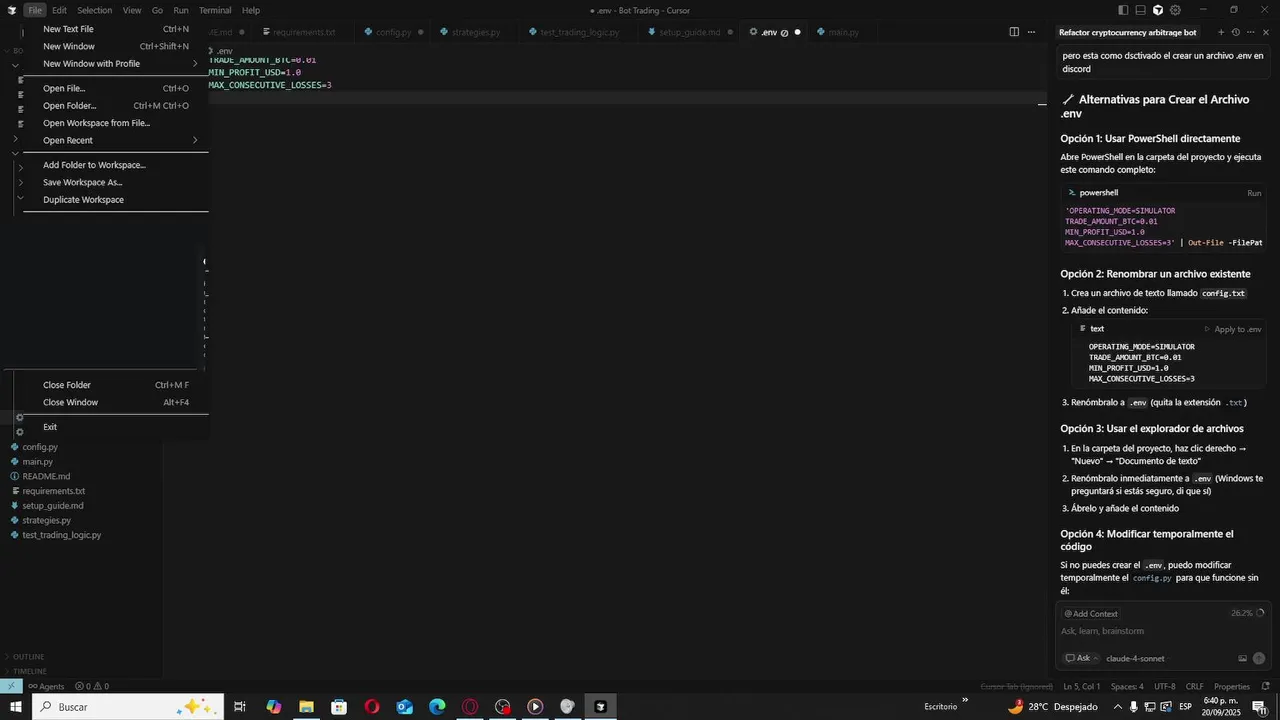This screenshot has height=720, width=1280.
Task: Toggle primary sidebar layout icon in title bar
Action: tap(1123, 10)
